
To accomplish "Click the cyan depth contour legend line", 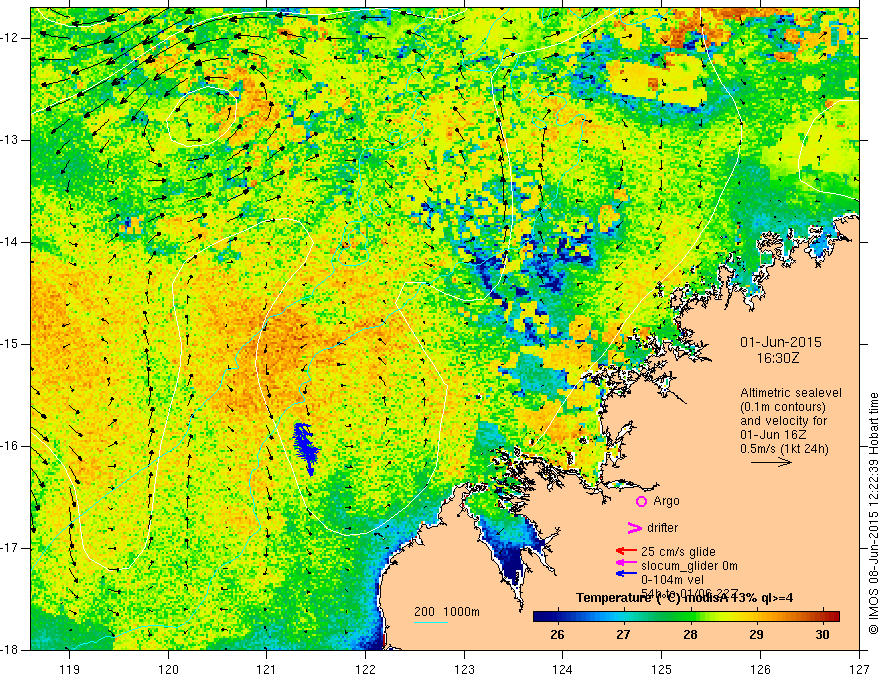I will 430,622.
